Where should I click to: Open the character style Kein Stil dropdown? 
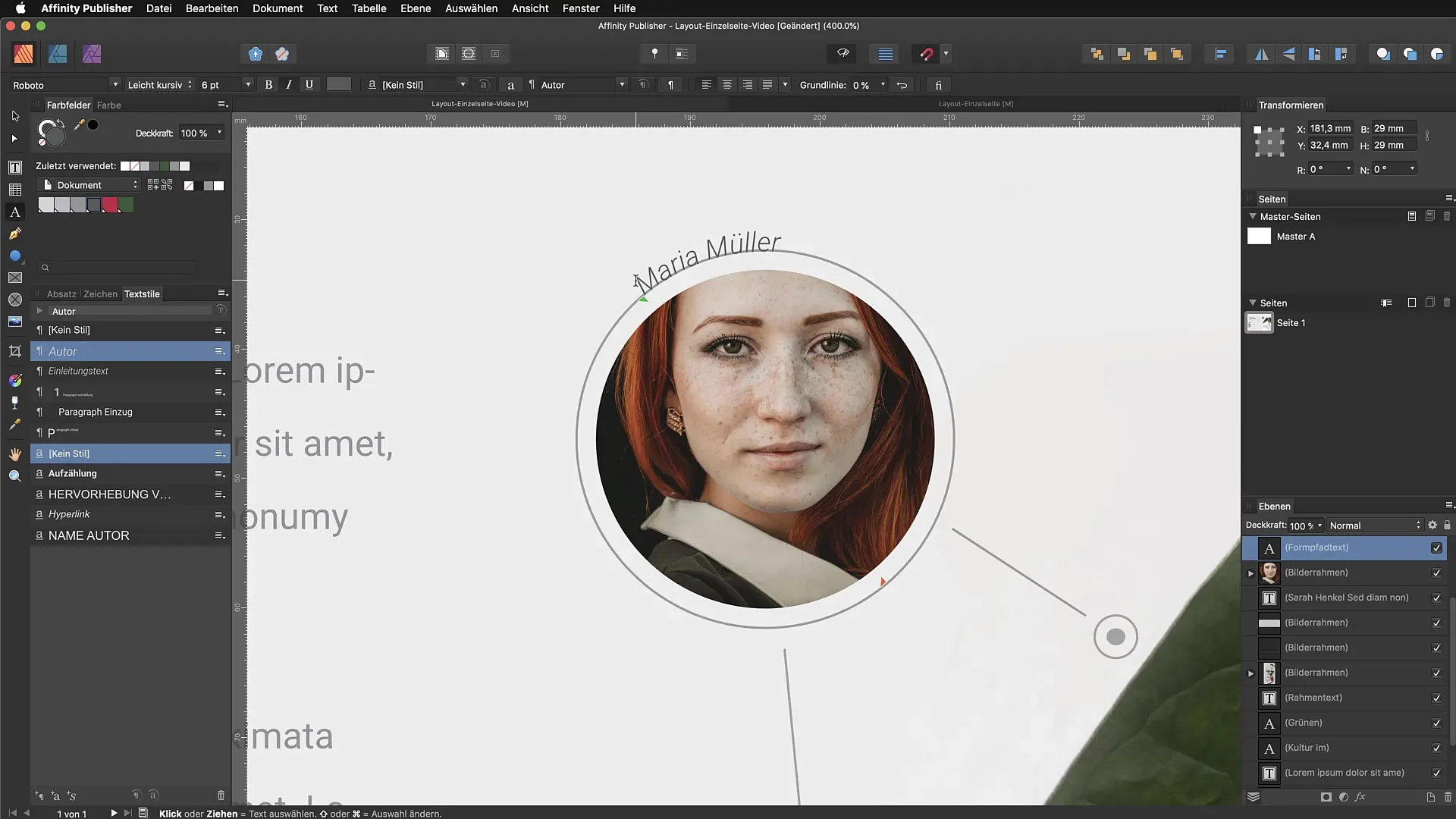click(463, 85)
